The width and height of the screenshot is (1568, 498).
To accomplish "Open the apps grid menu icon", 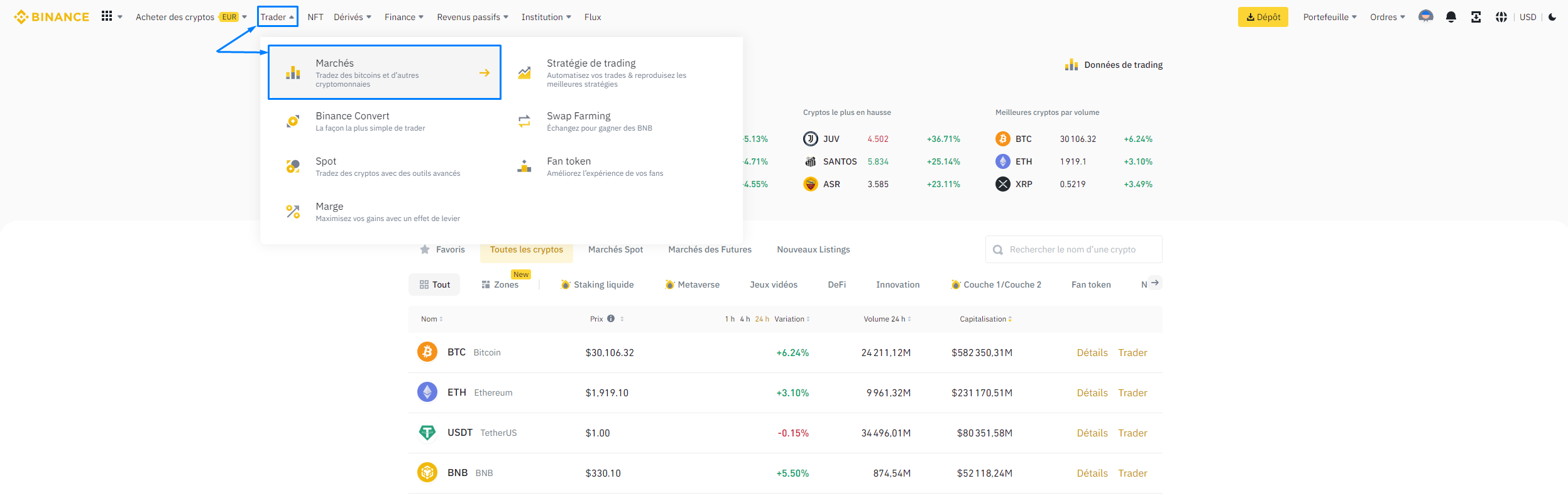I will tap(107, 16).
